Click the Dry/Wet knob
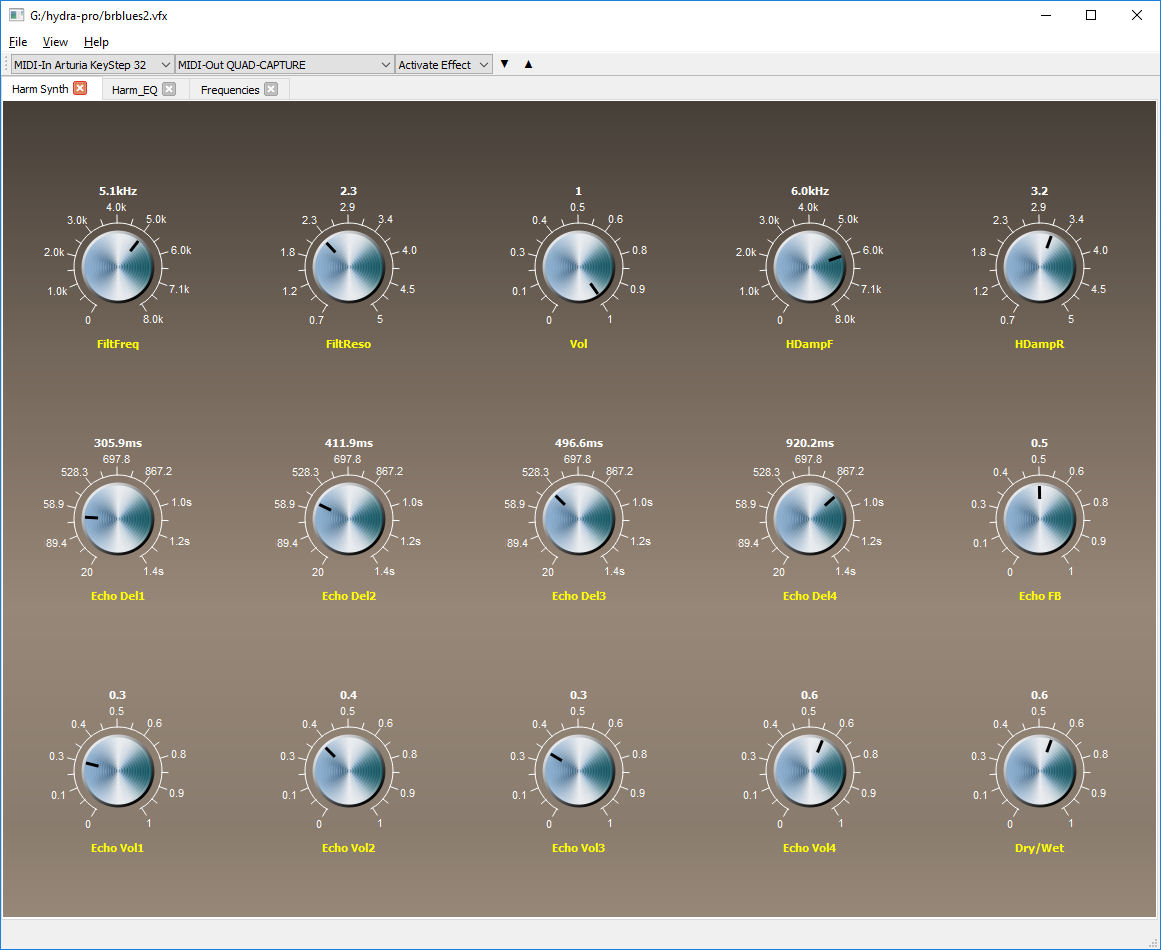 point(1040,770)
